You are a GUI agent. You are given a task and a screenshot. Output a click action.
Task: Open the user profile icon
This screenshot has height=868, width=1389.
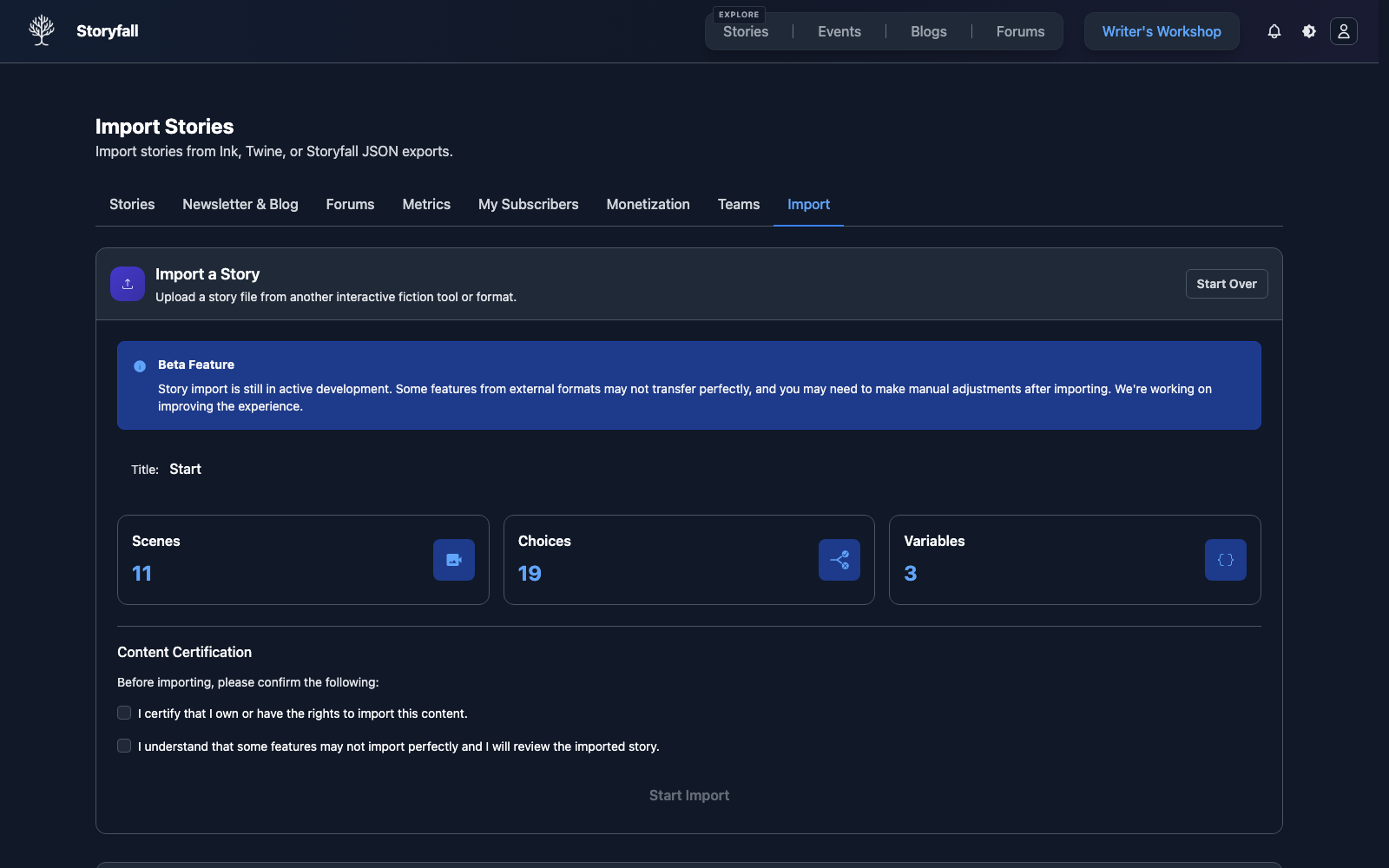[x=1343, y=31]
